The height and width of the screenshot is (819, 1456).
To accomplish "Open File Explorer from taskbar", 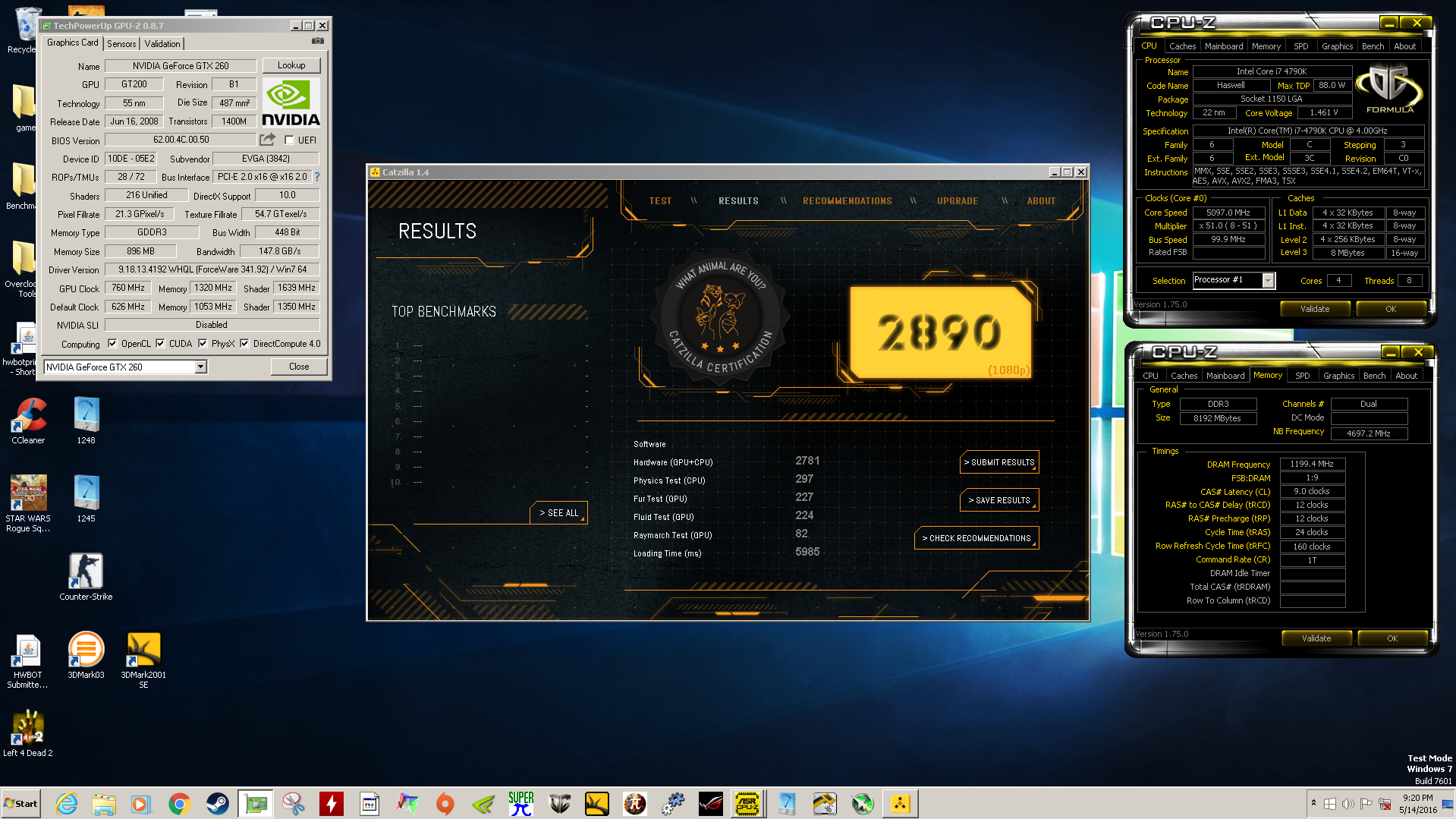I will pos(104,804).
